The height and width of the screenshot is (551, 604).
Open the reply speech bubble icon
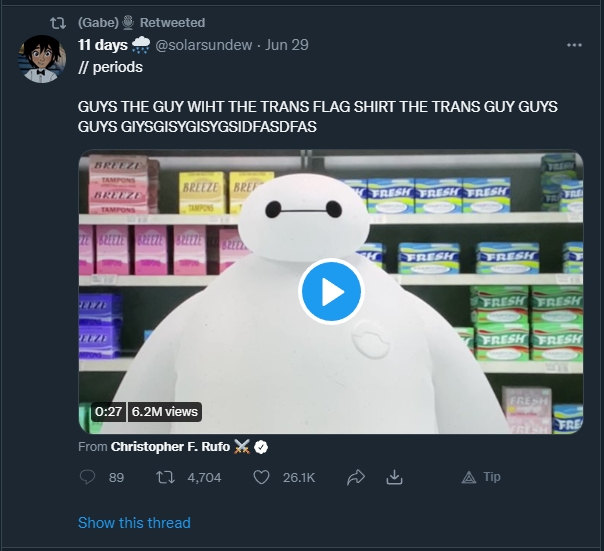click(x=87, y=477)
